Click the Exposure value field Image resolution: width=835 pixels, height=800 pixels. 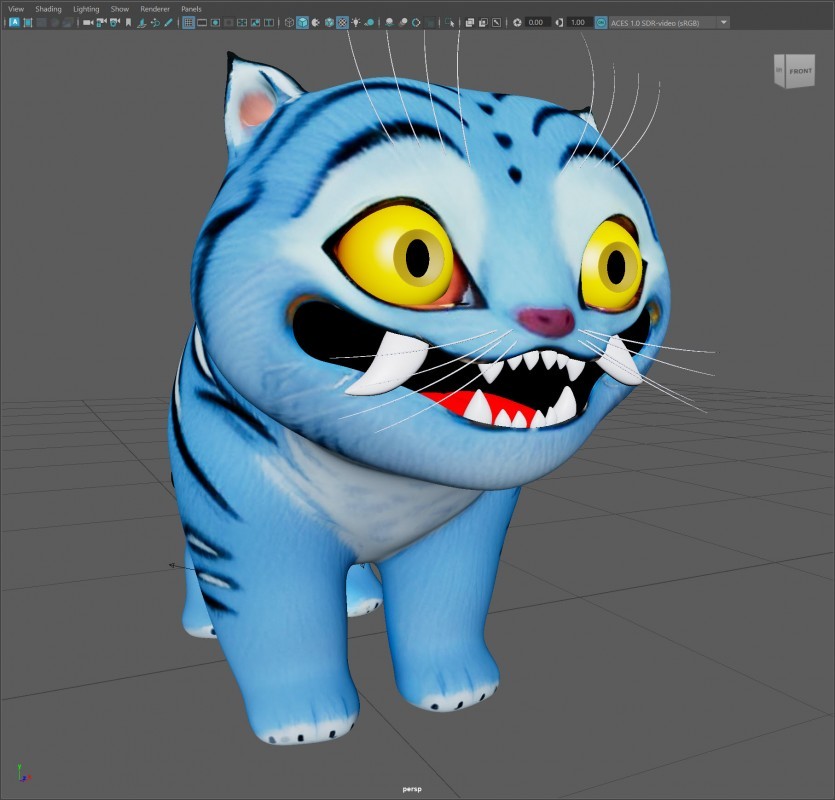click(537, 22)
